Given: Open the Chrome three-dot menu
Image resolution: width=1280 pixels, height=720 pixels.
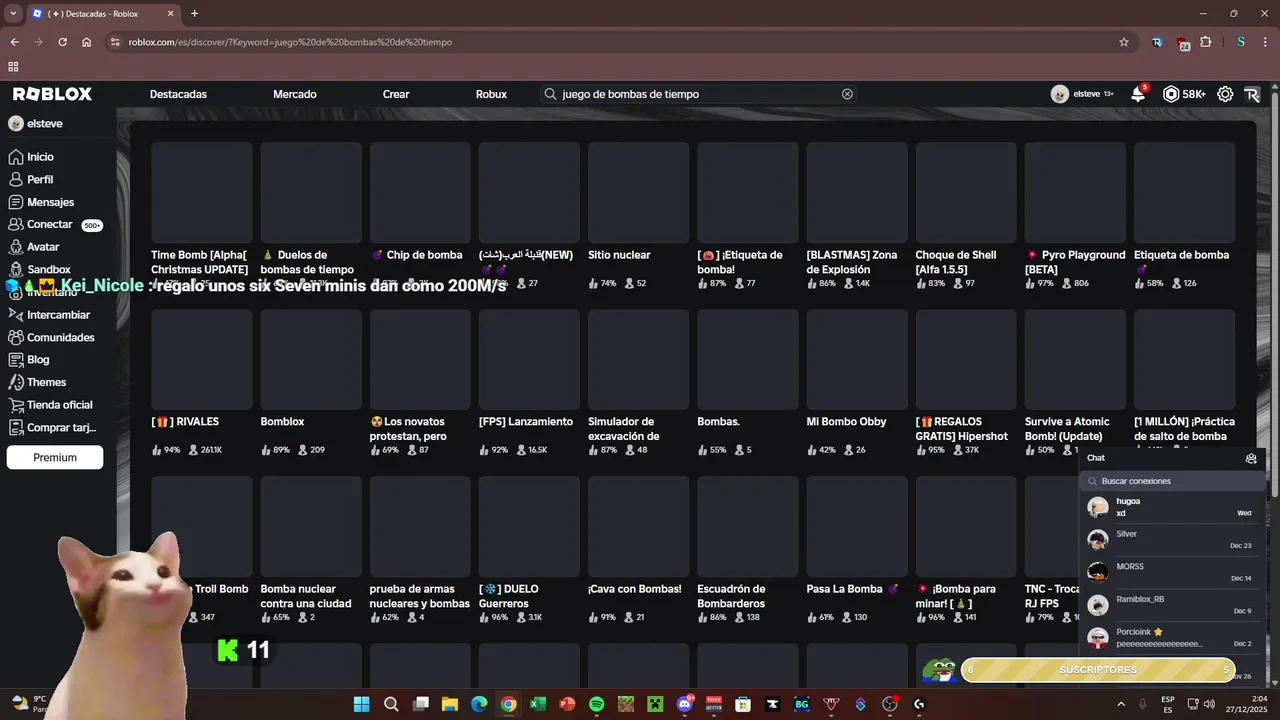Looking at the screenshot, I should click(1264, 42).
